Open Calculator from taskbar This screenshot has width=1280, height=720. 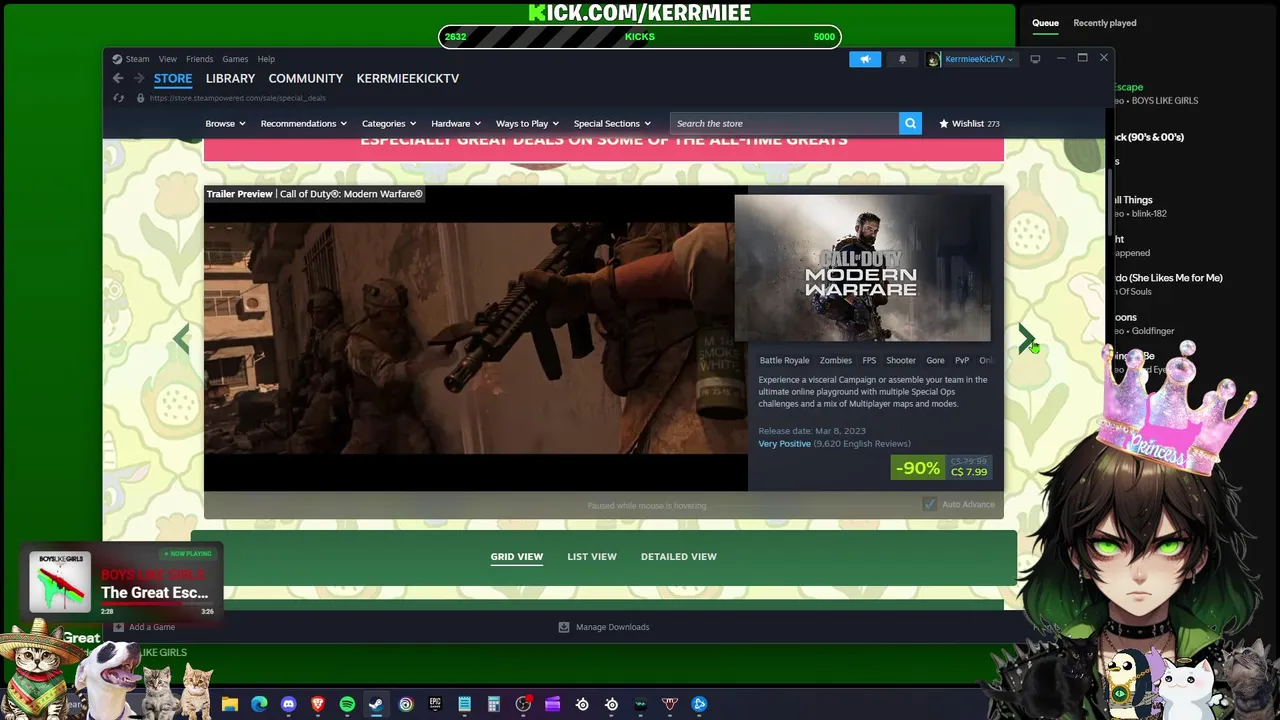pyautogui.click(x=493, y=704)
